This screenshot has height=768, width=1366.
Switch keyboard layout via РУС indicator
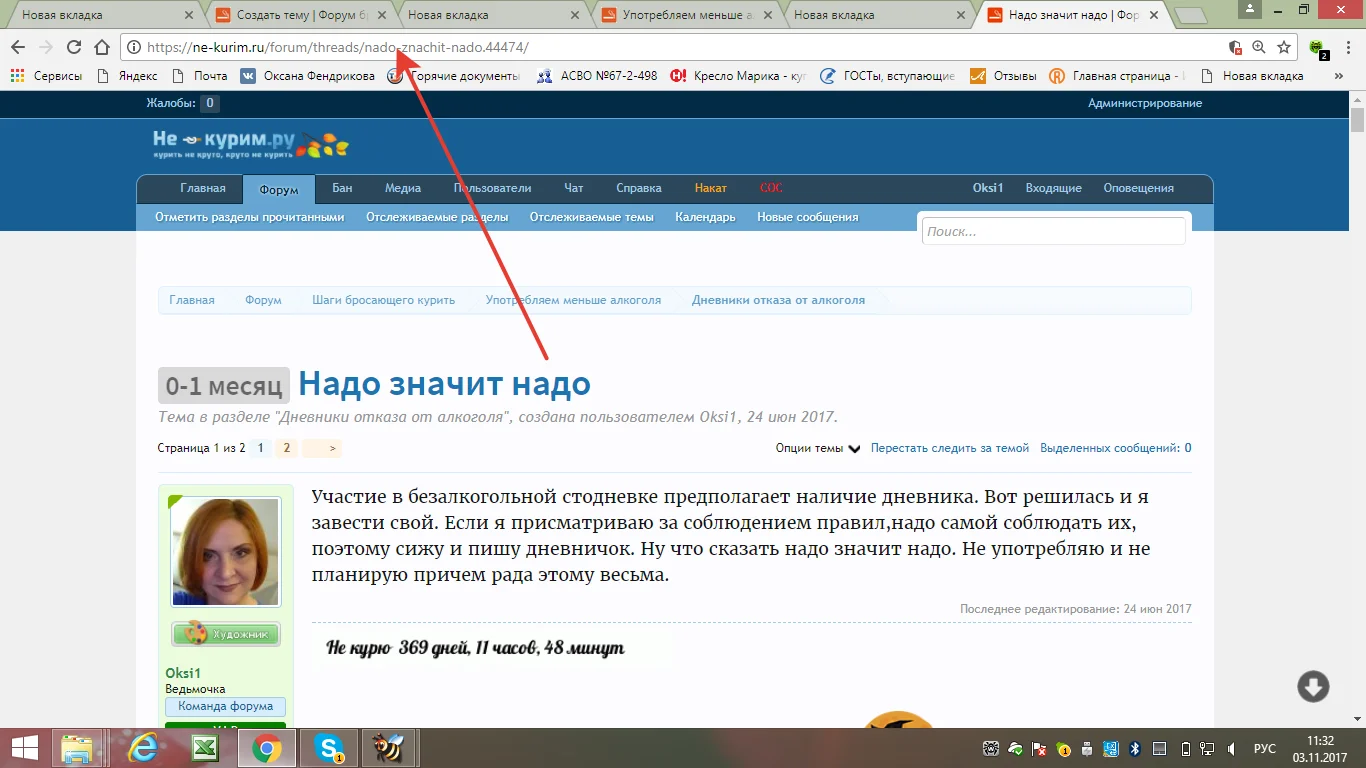click(1264, 747)
